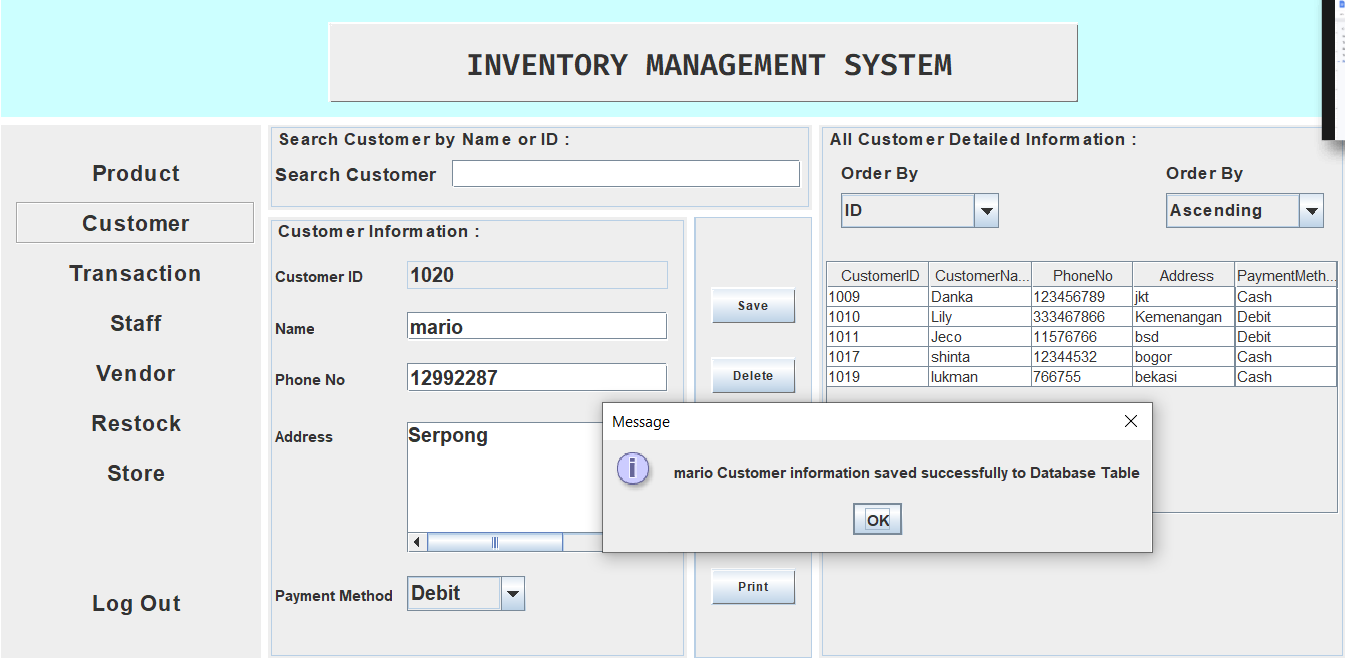Click the Delete button
Viewport: 1345px width, 663px height.
pyautogui.click(x=753, y=376)
